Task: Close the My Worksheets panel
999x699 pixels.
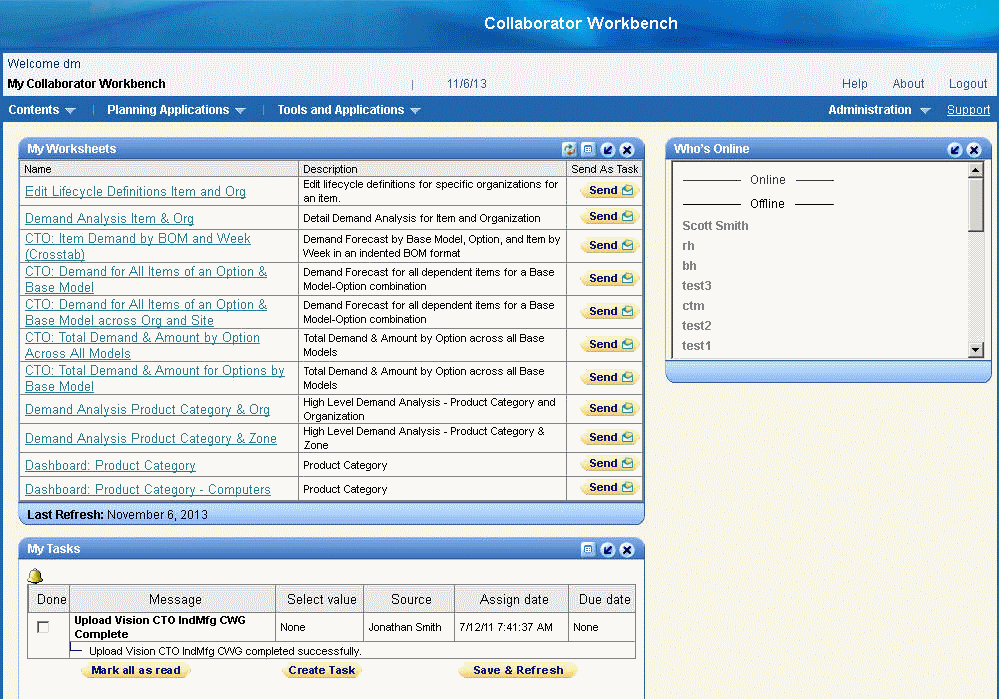Action: coord(627,149)
